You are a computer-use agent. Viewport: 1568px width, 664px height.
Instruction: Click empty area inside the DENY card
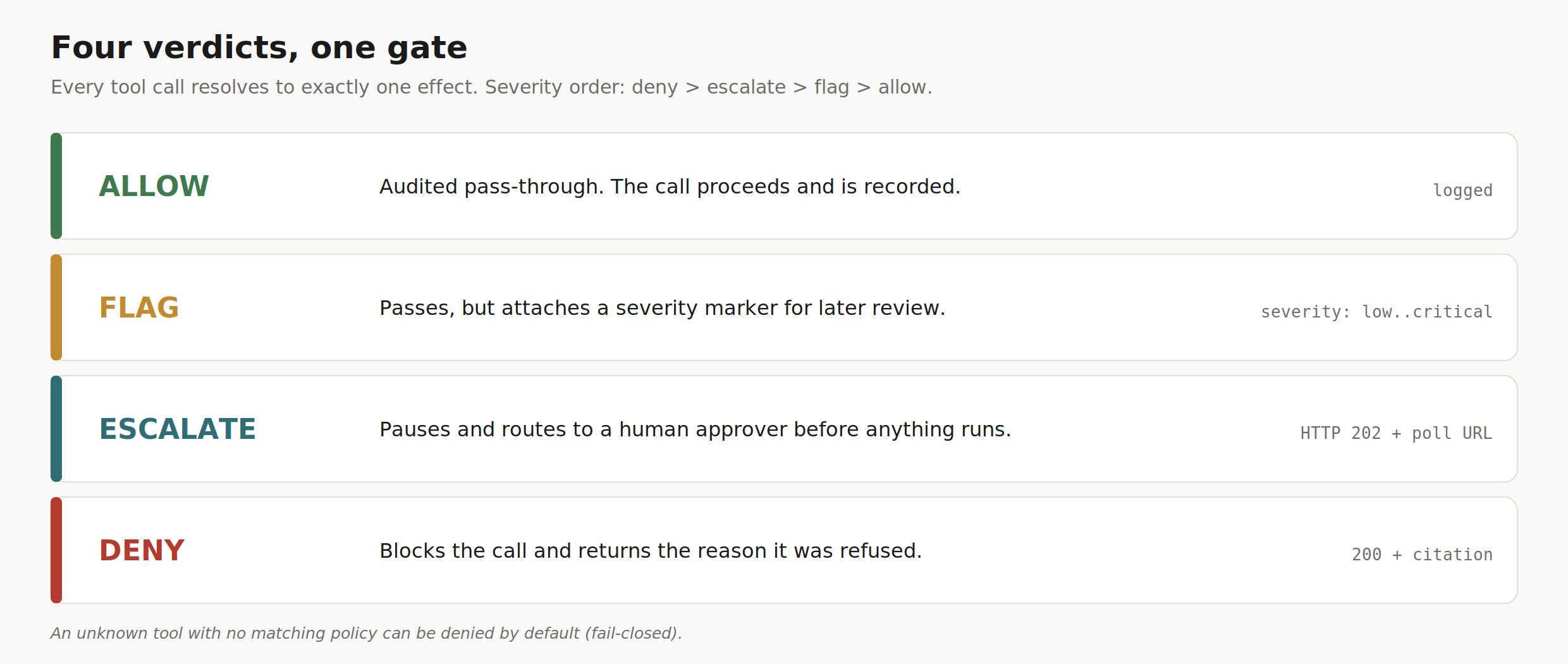point(1138,550)
